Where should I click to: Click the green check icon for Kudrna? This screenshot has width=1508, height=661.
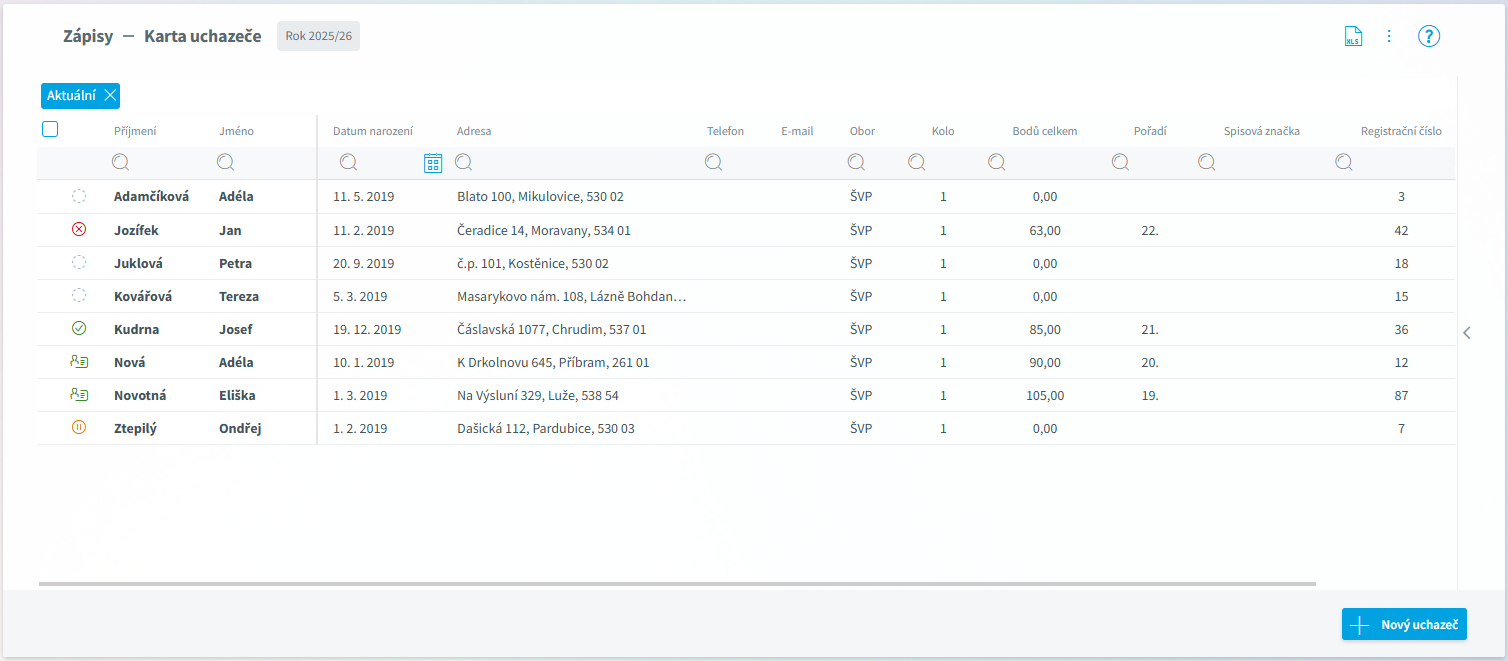click(79, 328)
